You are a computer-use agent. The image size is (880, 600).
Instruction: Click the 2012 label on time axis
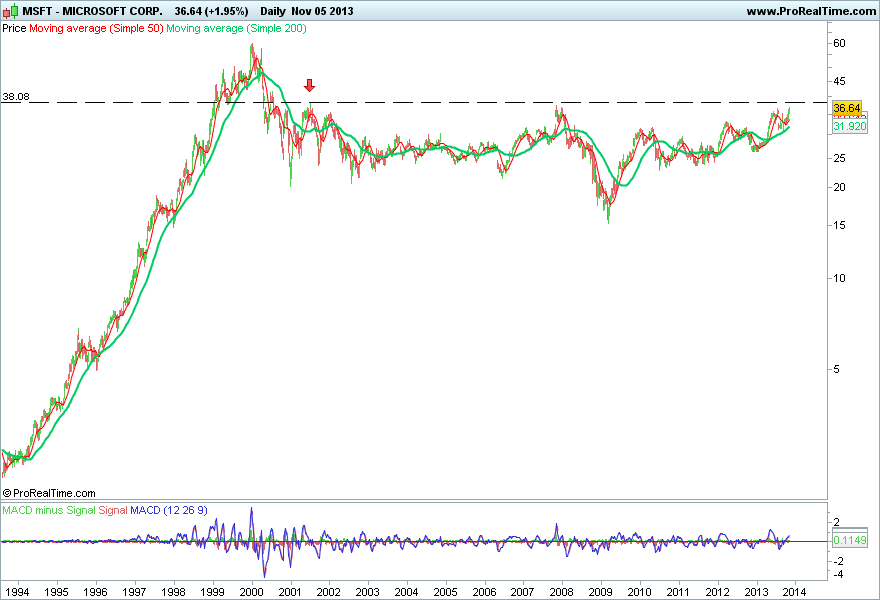(x=717, y=592)
